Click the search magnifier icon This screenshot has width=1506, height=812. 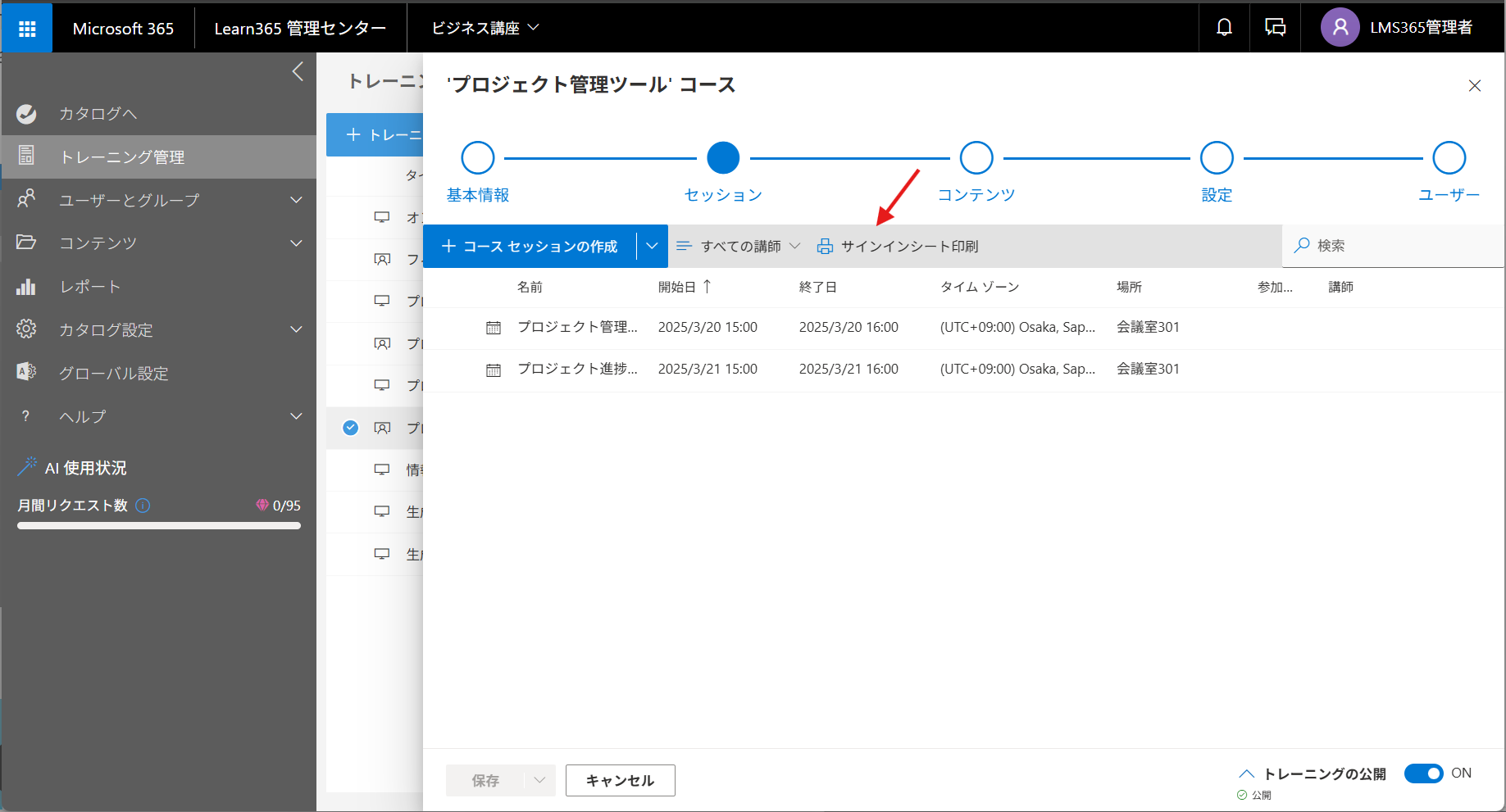1301,245
